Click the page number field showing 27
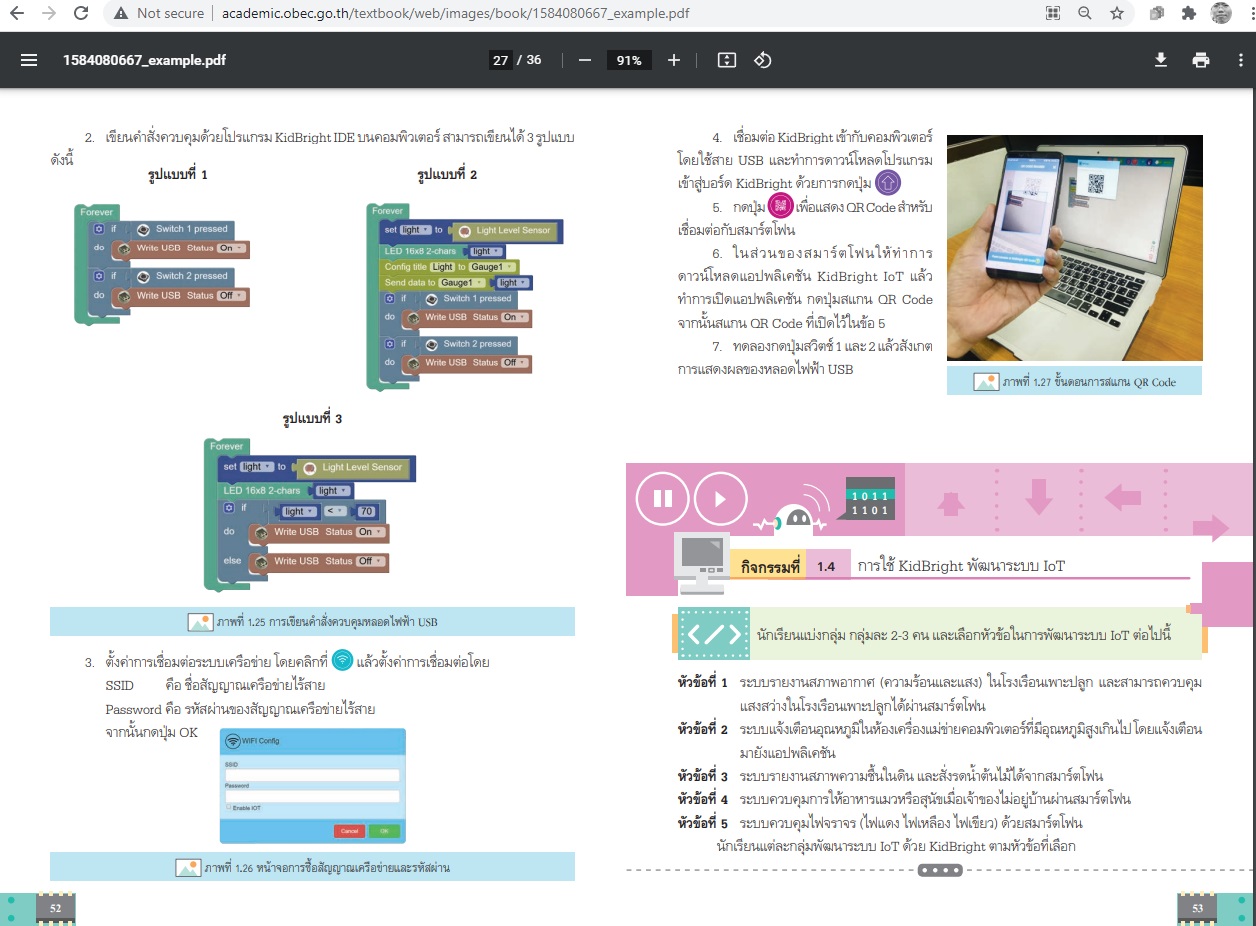 [x=500, y=60]
